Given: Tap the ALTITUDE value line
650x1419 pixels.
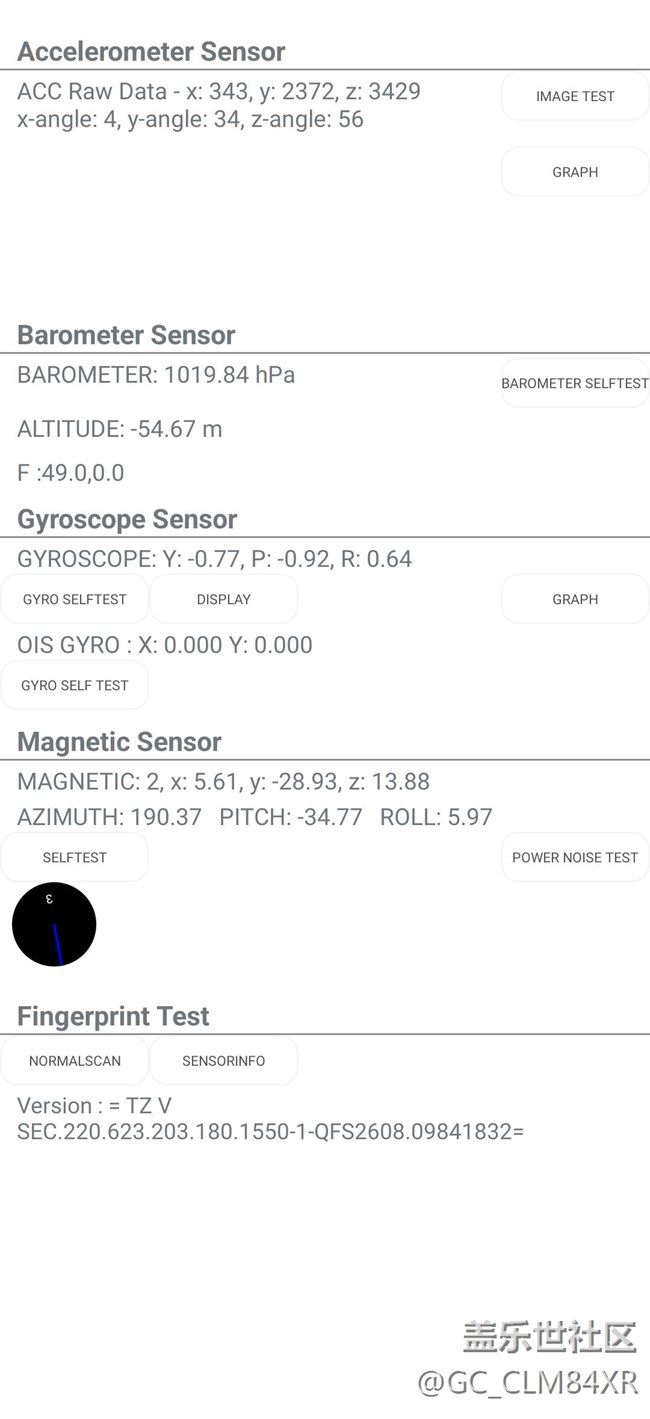Looking at the screenshot, I should (120, 429).
